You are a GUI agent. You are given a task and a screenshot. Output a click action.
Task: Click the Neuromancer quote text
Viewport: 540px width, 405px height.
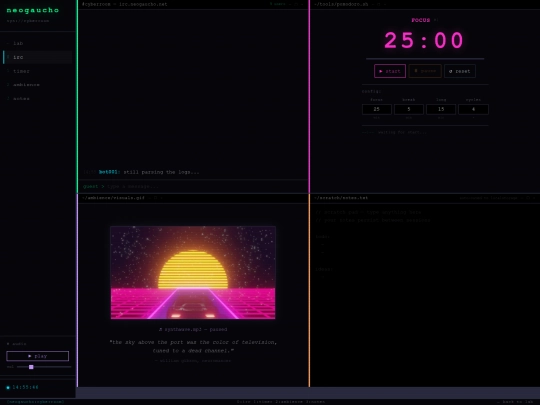coord(193,346)
